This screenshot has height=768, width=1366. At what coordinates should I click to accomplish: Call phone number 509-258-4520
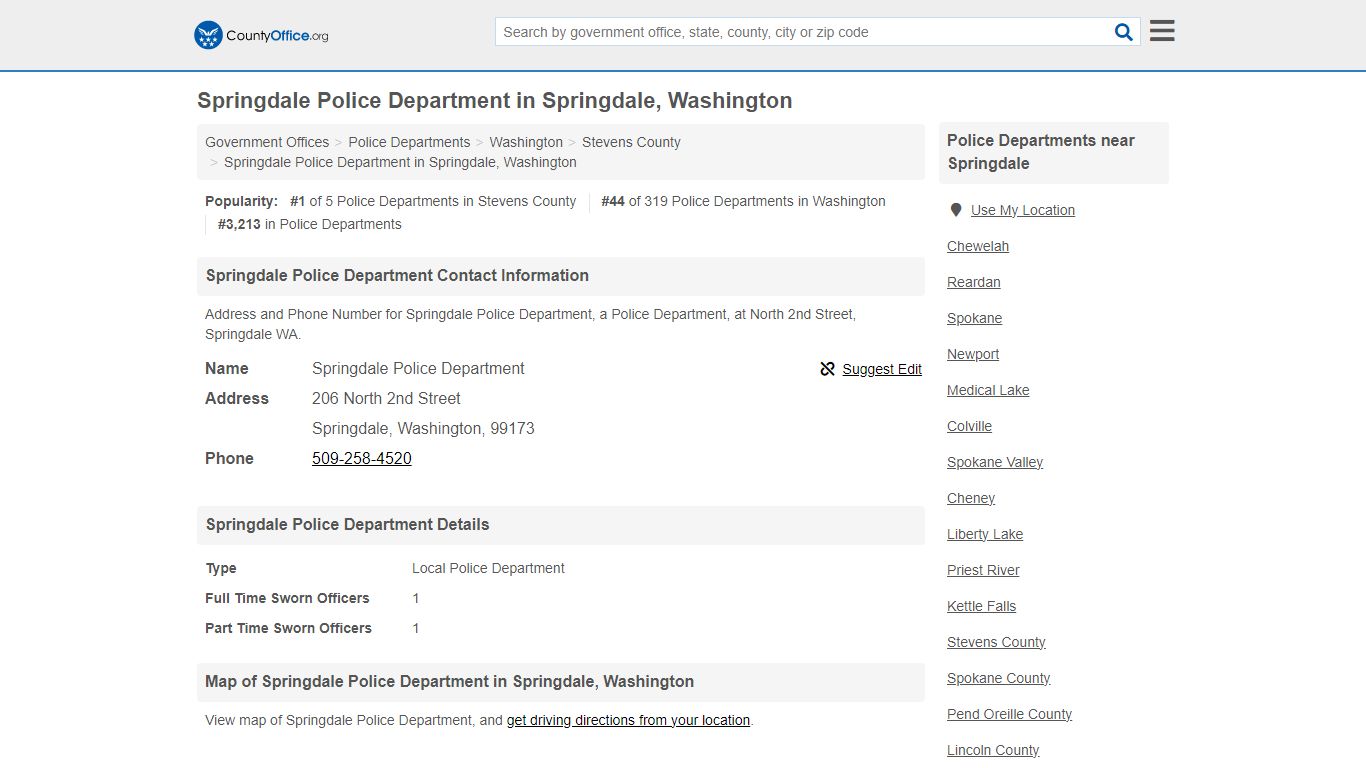pos(362,458)
